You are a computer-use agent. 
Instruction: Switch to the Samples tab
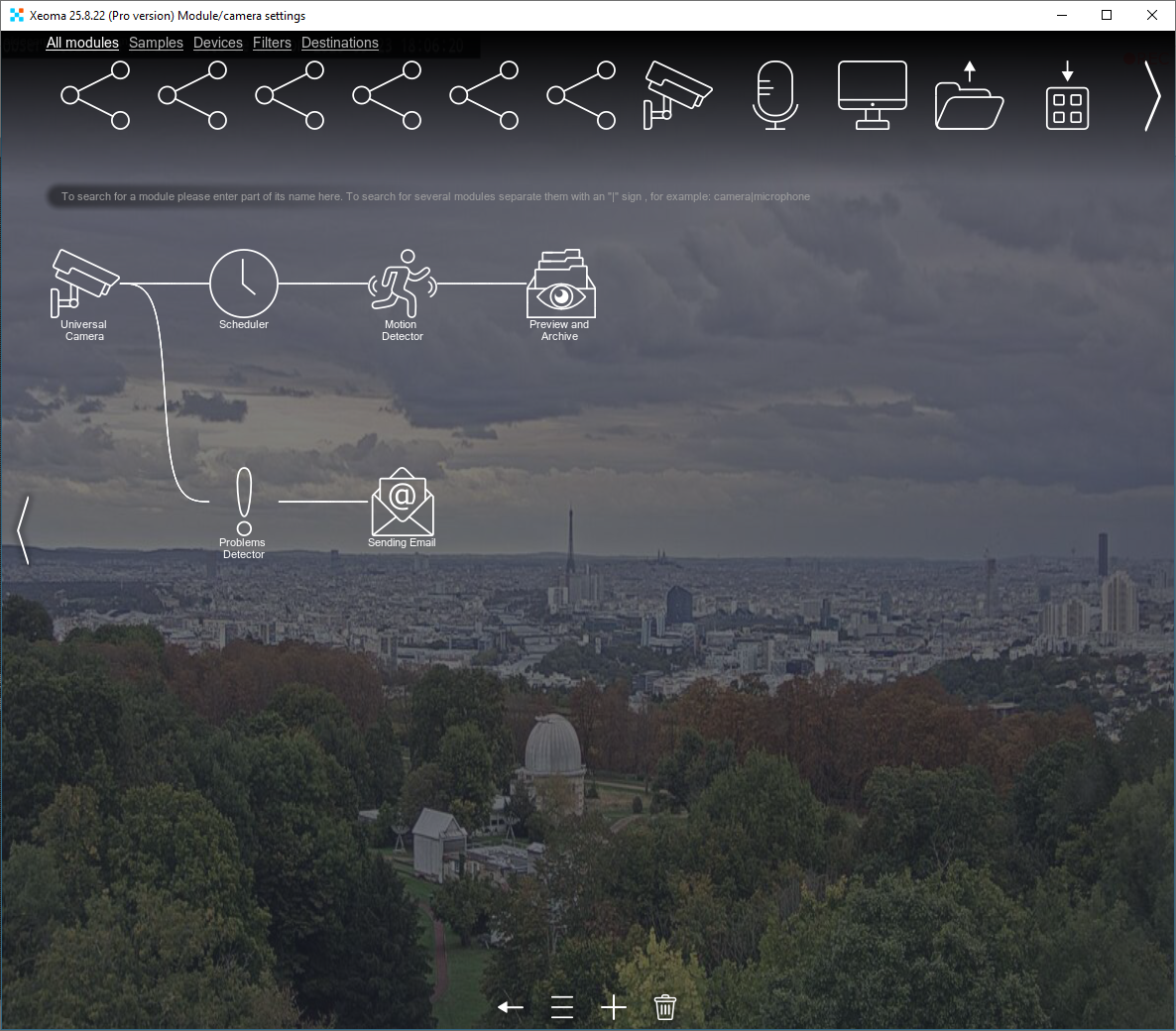tap(156, 43)
